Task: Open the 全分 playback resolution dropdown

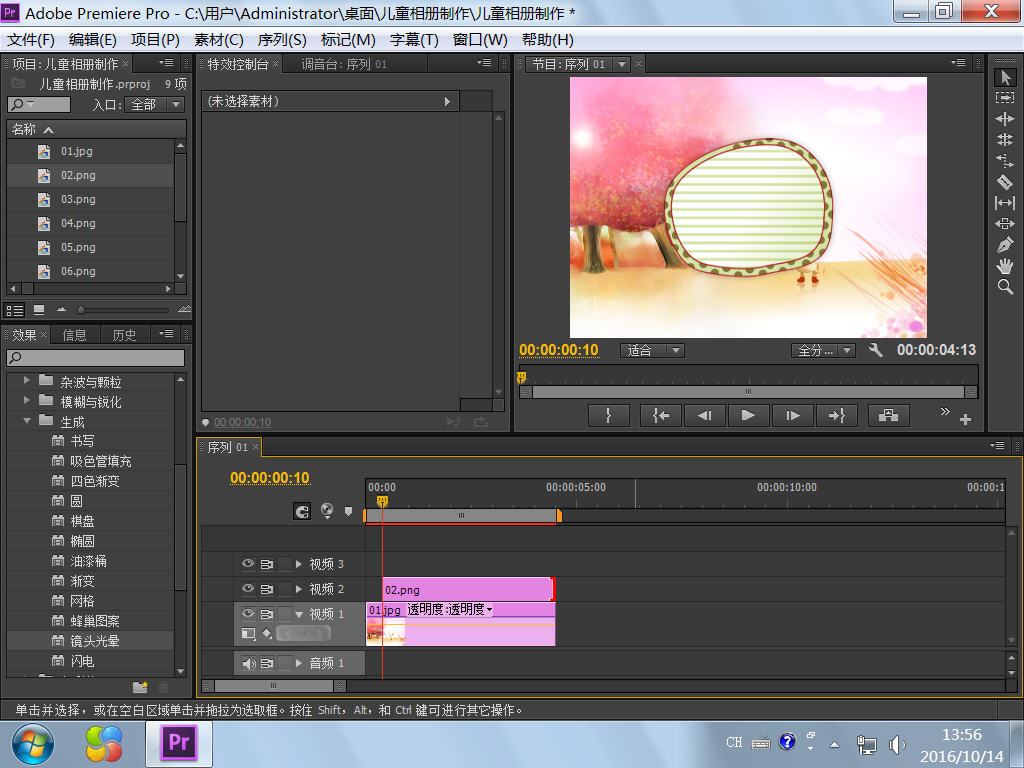Action: click(823, 351)
